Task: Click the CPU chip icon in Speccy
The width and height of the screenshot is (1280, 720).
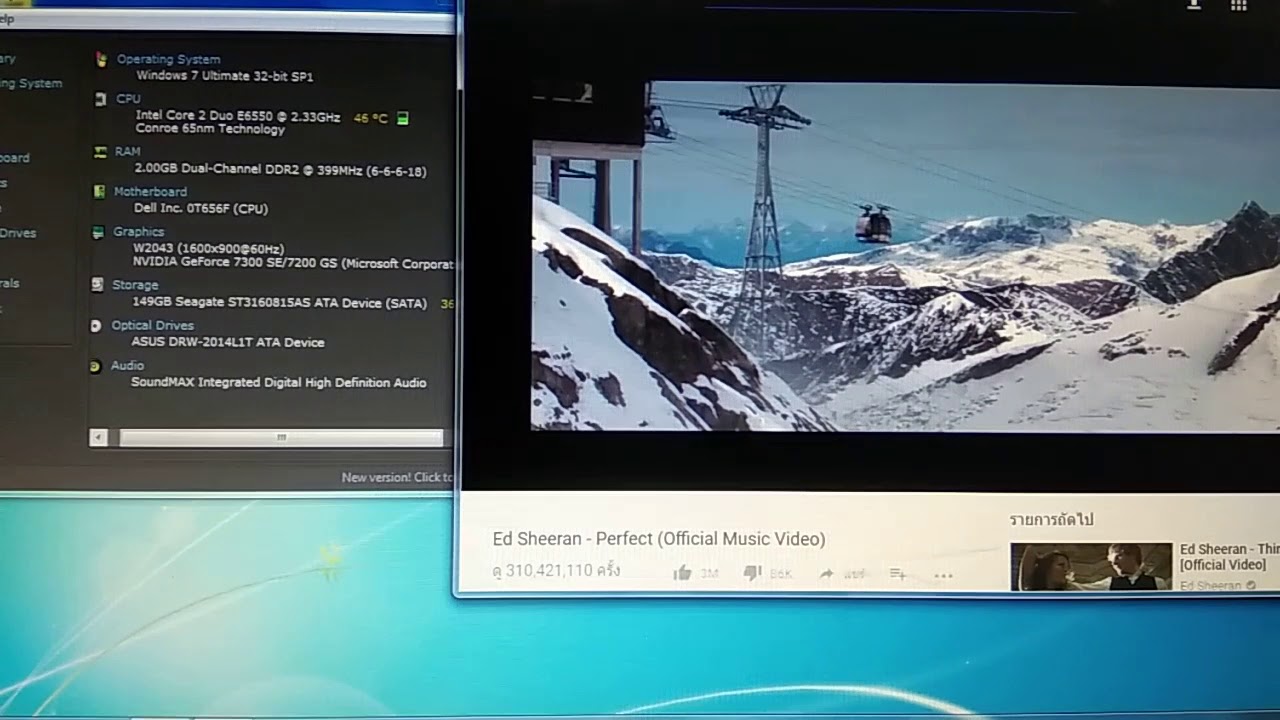Action: [x=100, y=99]
